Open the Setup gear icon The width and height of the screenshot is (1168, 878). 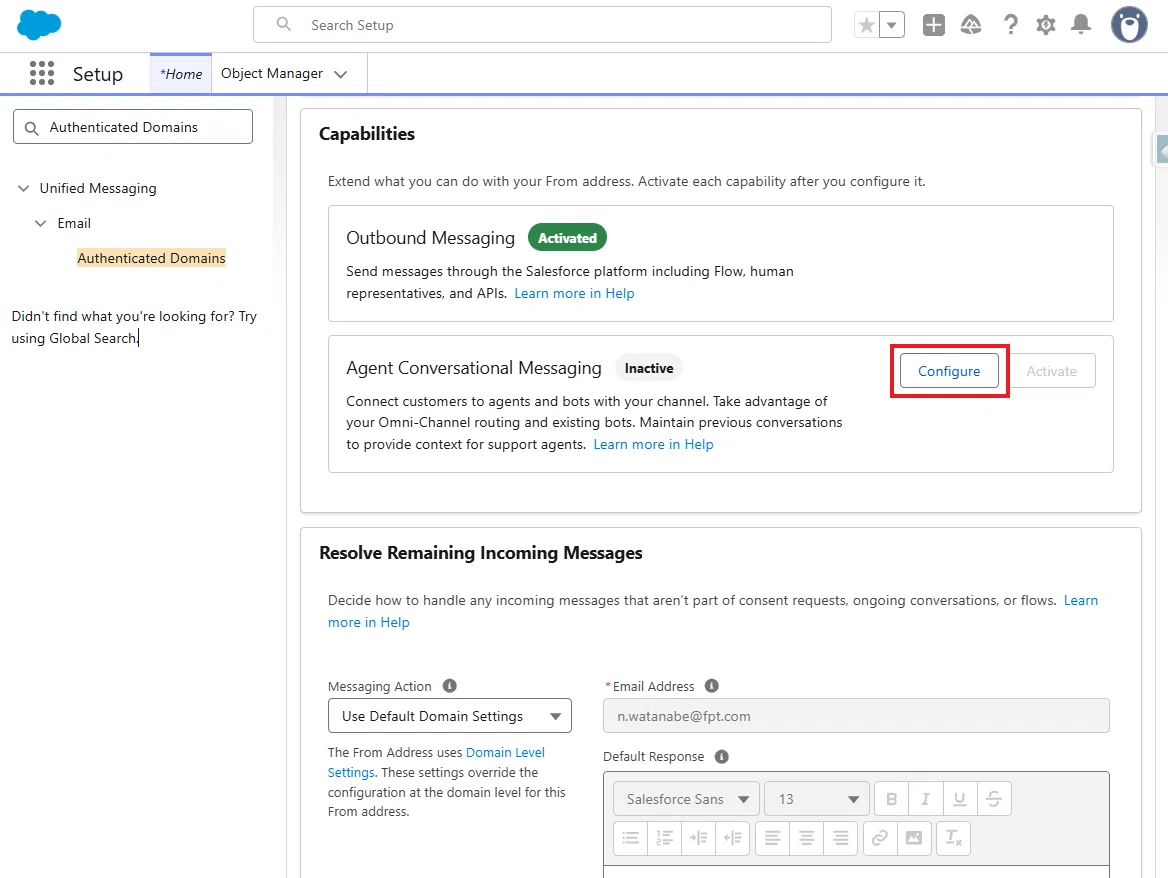pos(1046,25)
